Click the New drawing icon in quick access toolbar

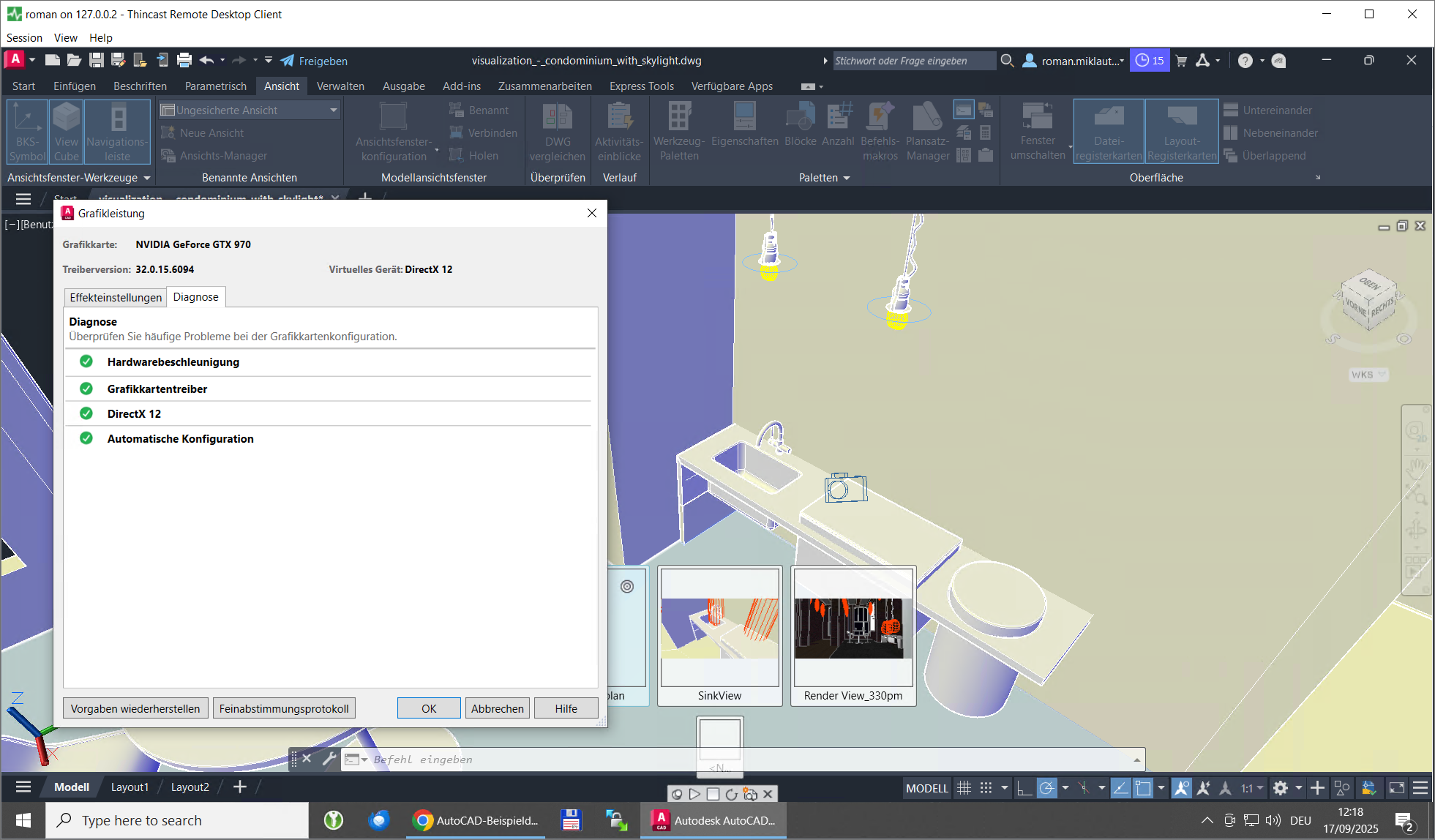tap(52, 61)
